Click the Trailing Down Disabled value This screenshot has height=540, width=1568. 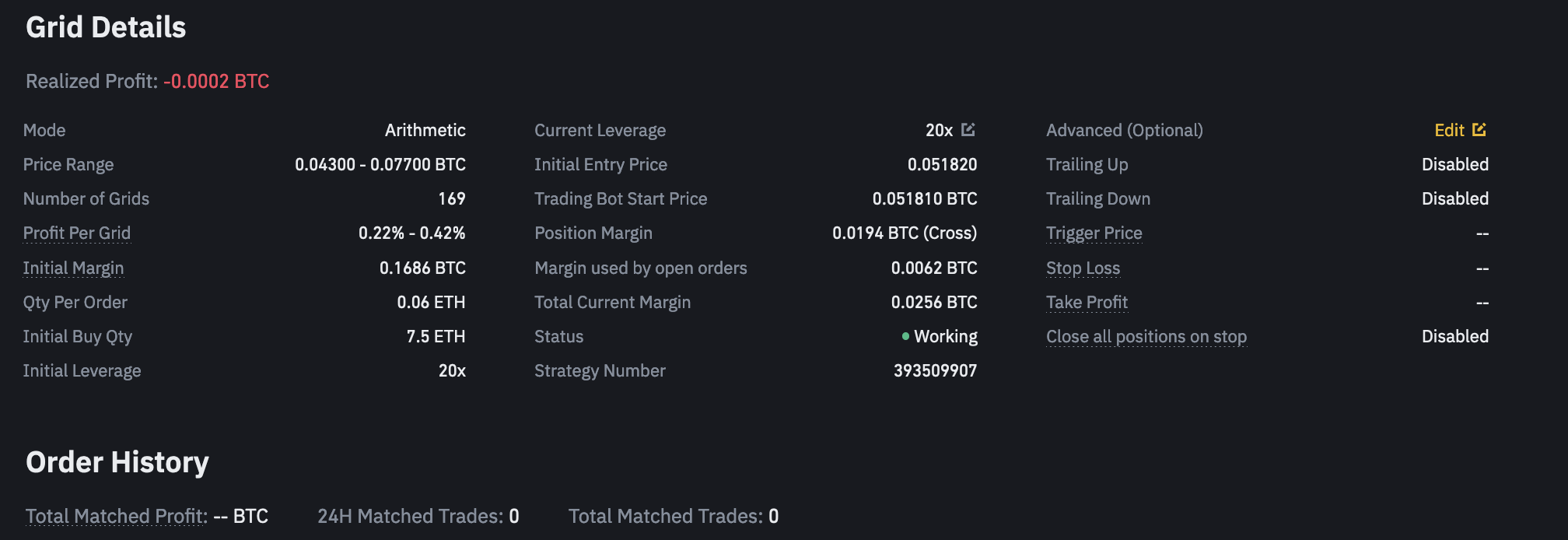[1455, 198]
